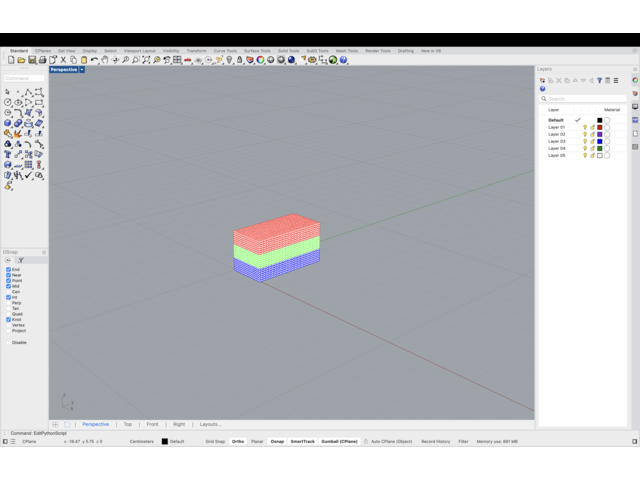Image resolution: width=640 pixels, height=480 pixels.
Task: Click the padlock Lock objects icon
Action: point(240,60)
